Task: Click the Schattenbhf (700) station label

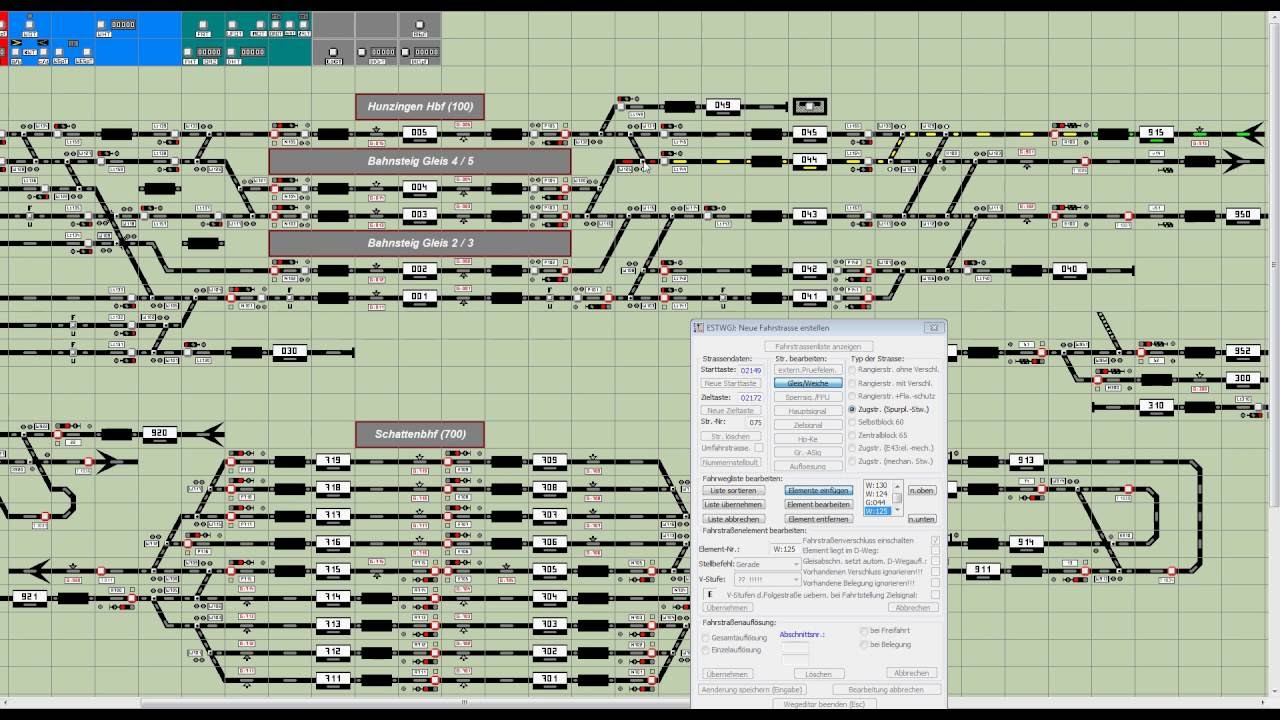Action: [x=420, y=434]
